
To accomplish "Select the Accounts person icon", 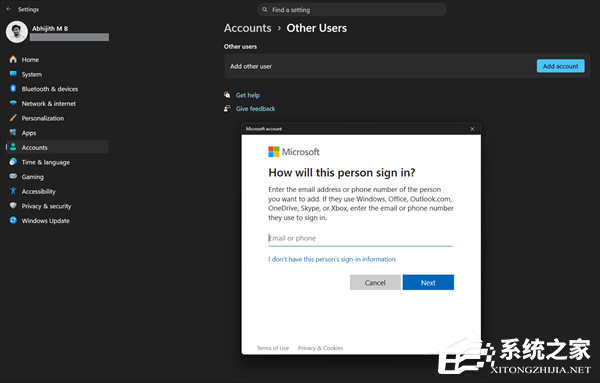I will (13, 147).
